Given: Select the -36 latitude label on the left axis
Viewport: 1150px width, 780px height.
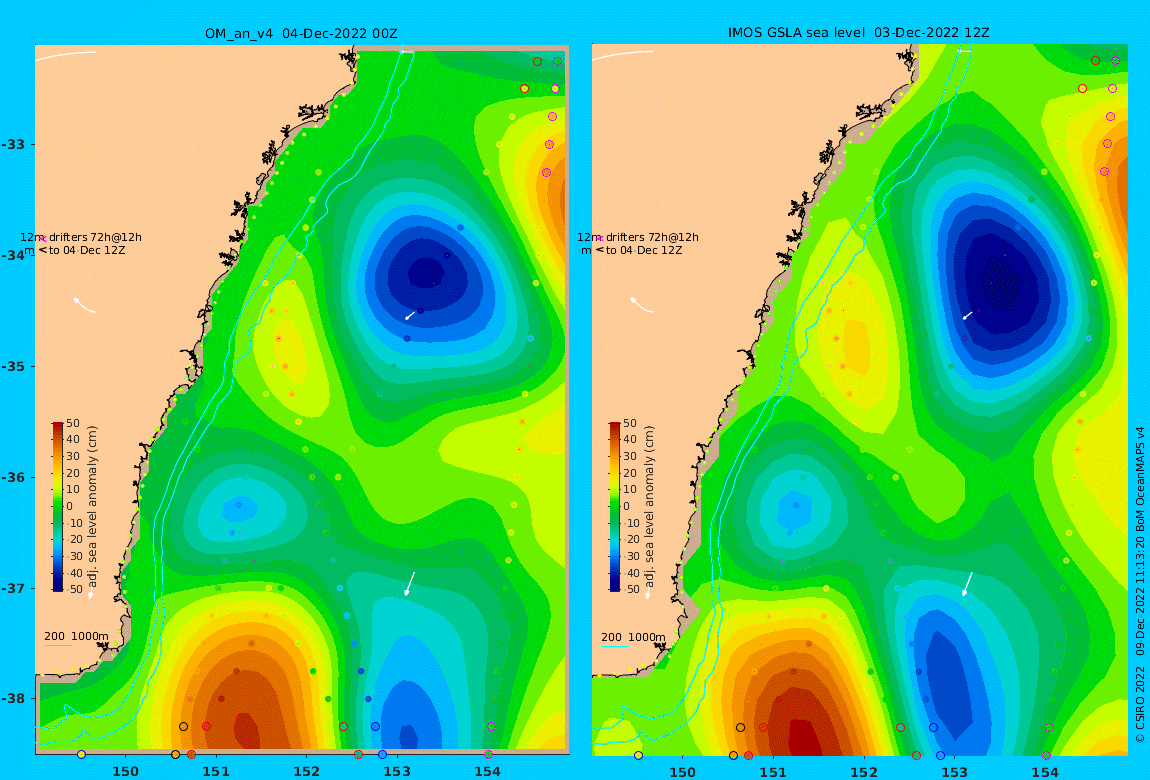Looking at the screenshot, I should pos(12,477).
